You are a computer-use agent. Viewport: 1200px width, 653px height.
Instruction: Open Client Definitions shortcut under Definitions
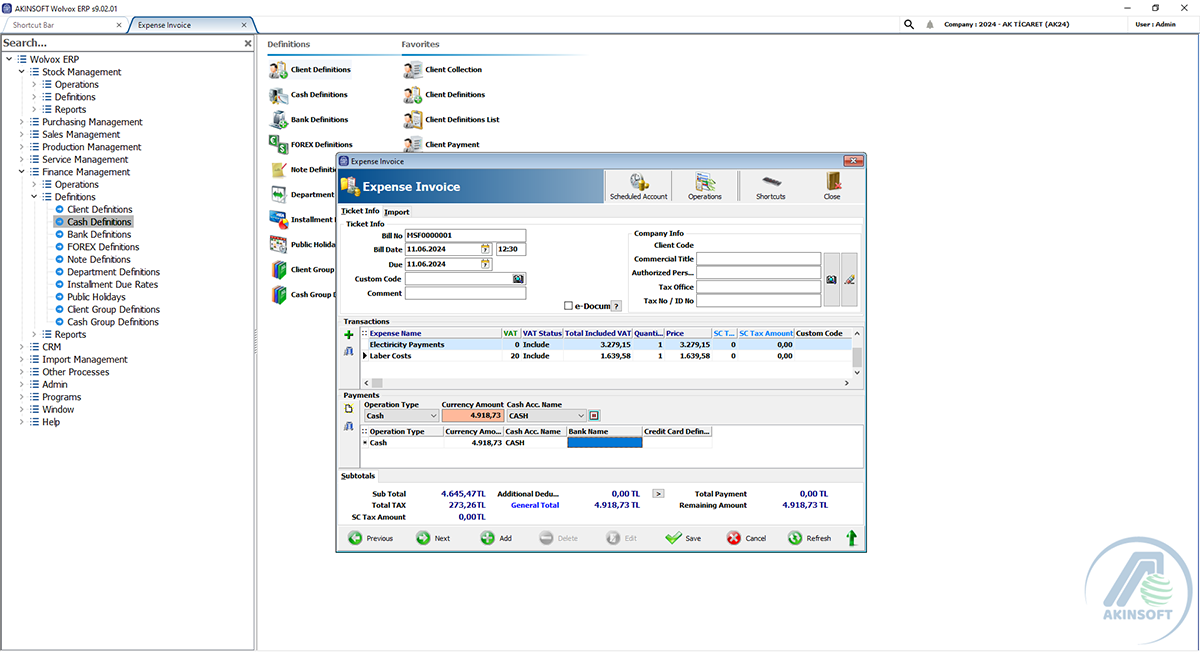(x=310, y=70)
